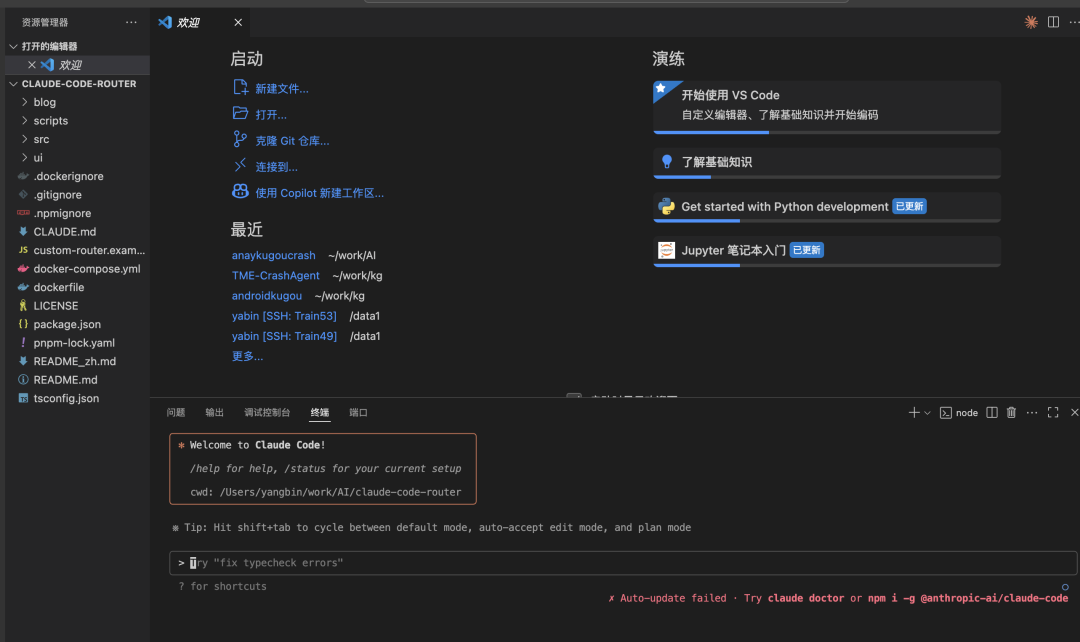This screenshot has width=1080, height=642.
Task: Add a new terminal with plus icon
Action: tap(913, 413)
